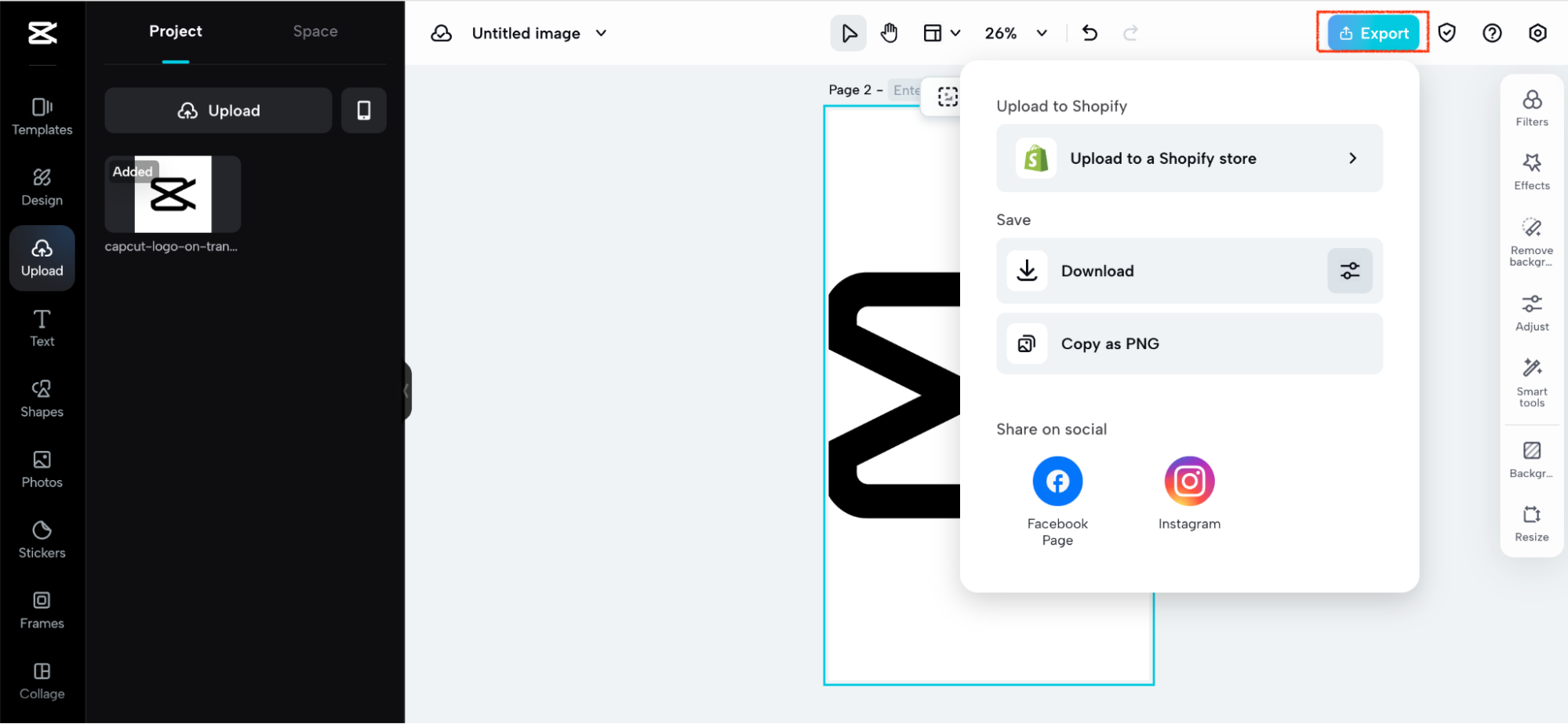This screenshot has width=1568, height=724.
Task: Switch to the Project tab
Action: [176, 31]
